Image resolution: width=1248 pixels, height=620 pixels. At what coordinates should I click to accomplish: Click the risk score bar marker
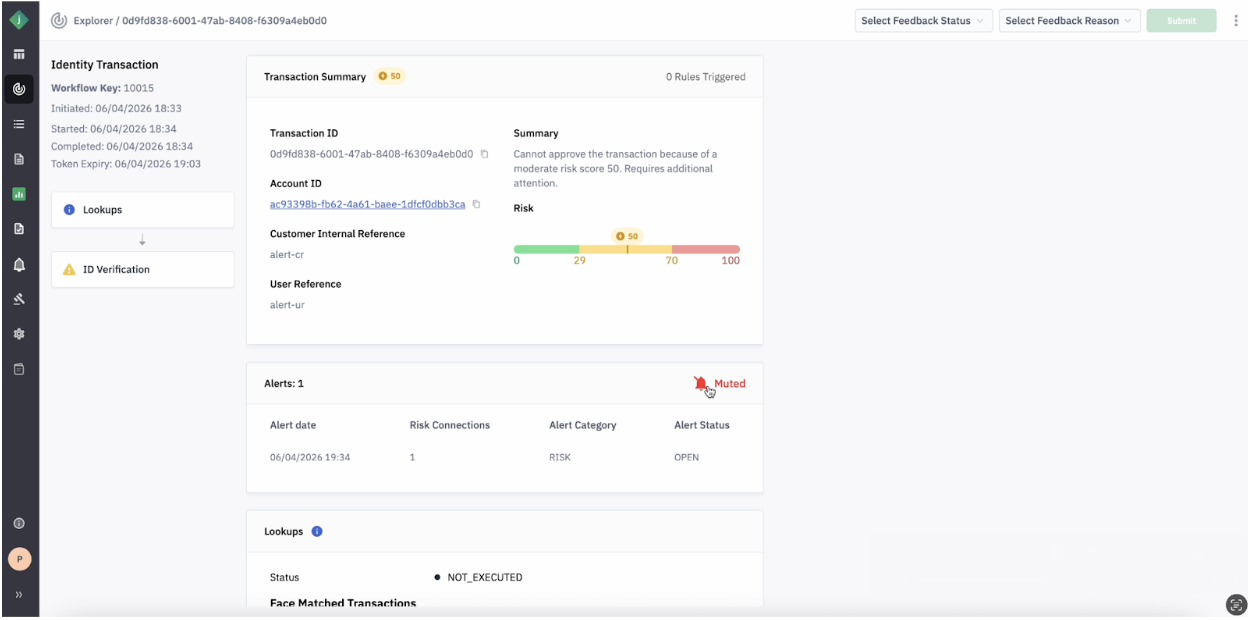coord(627,248)
